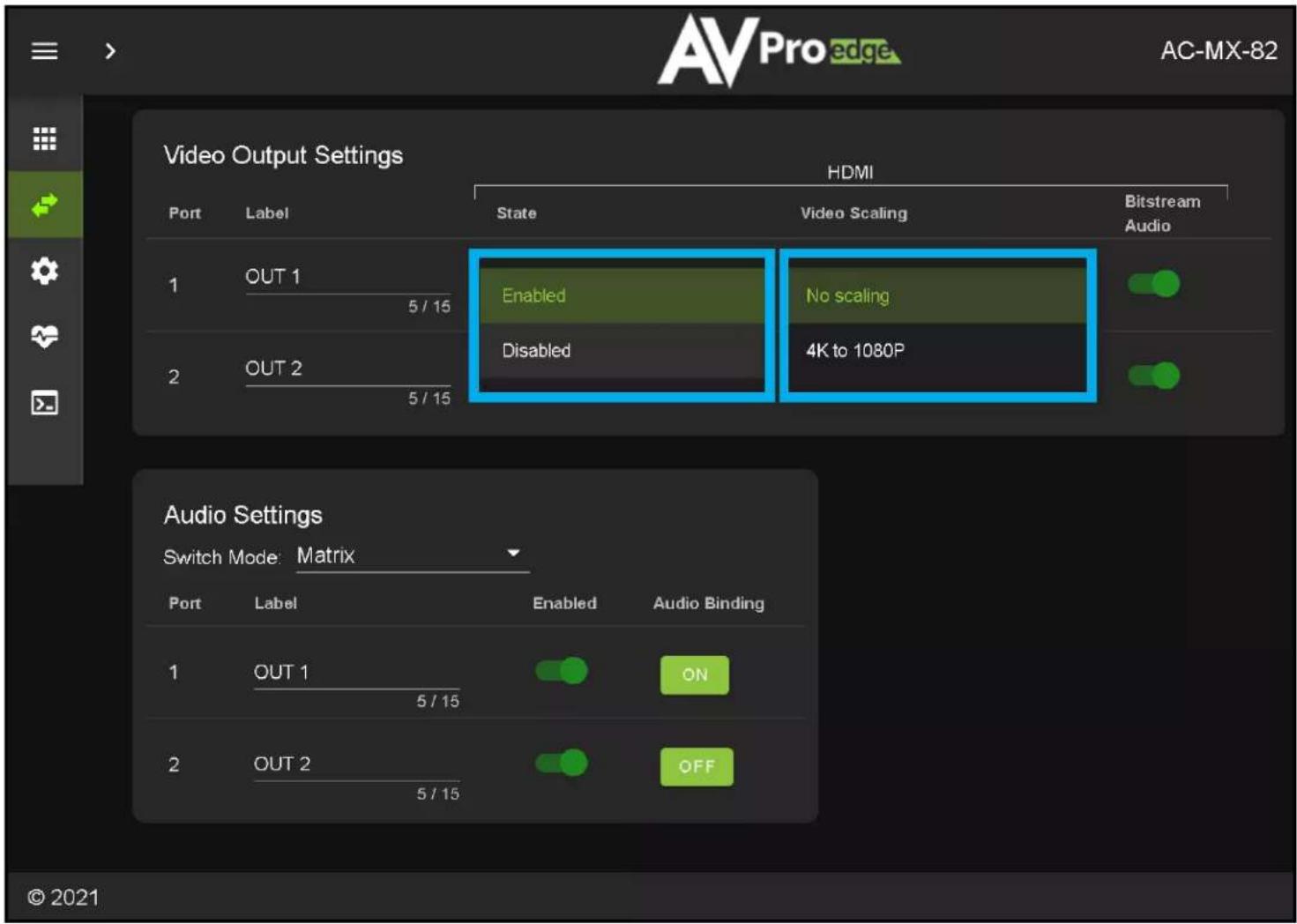Toggle Bitstream Audio for video OUT 2
This screenshot has width=1297, height=924.
pos(1153,376)
